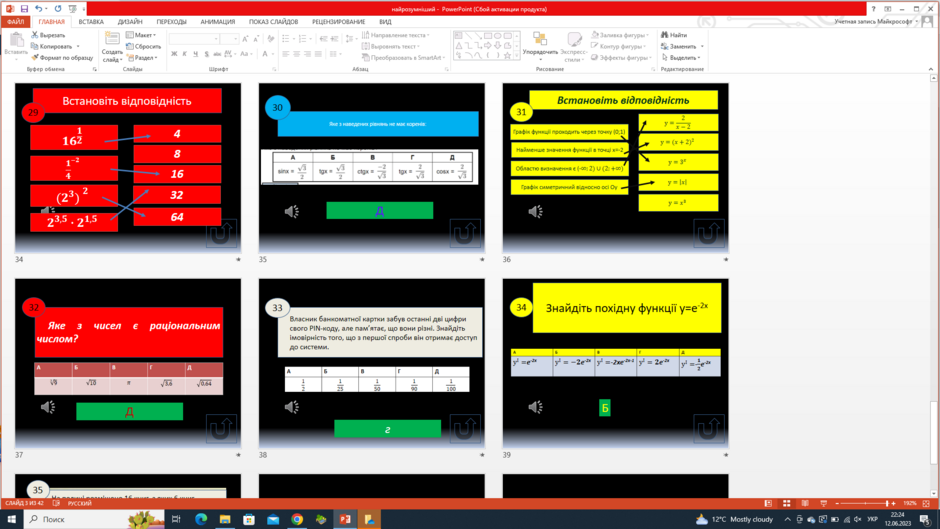Toggle underline Ч formatting
940x529 pixels.
pyautogui.click(x=195, y=54)
